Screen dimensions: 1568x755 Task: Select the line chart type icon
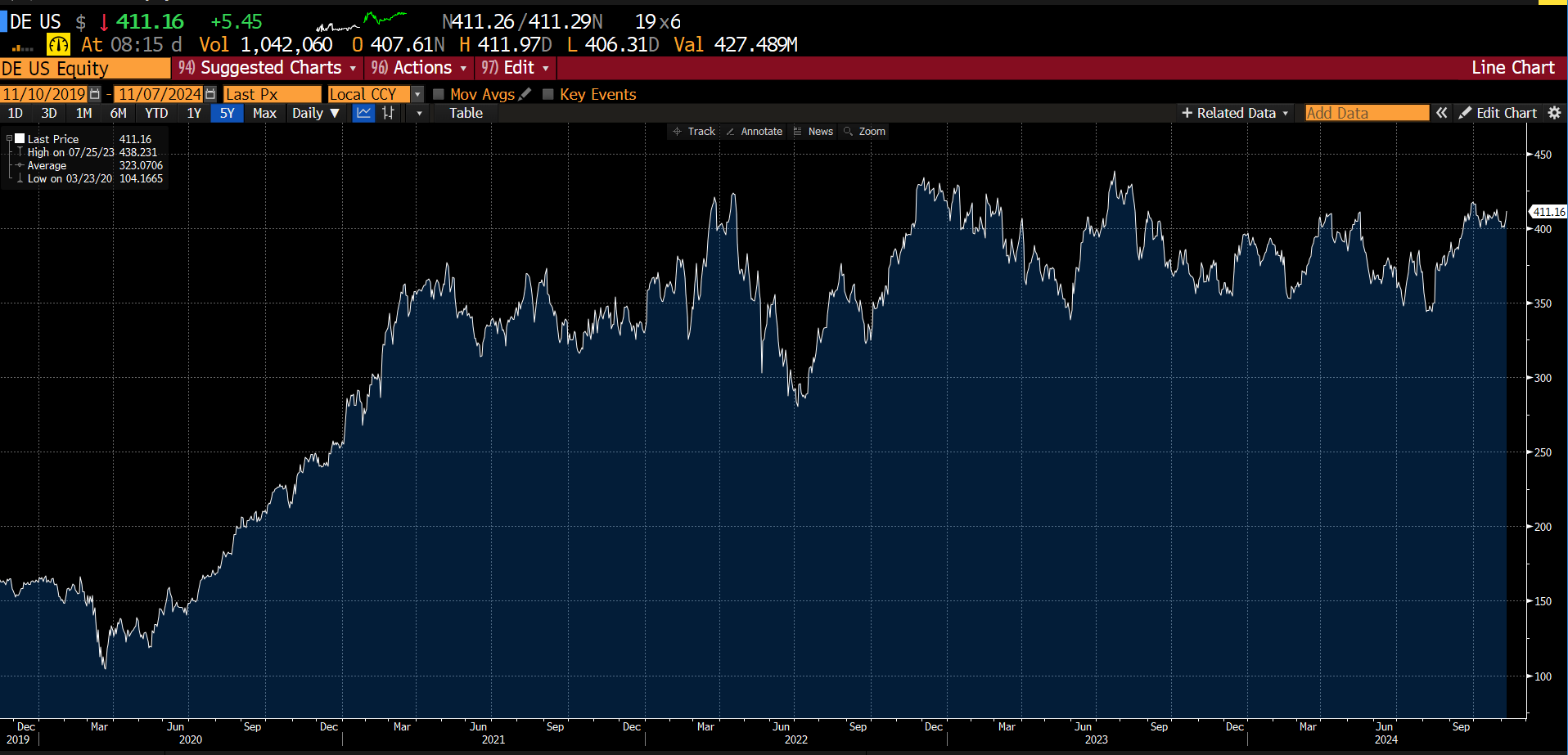[363, 113]
